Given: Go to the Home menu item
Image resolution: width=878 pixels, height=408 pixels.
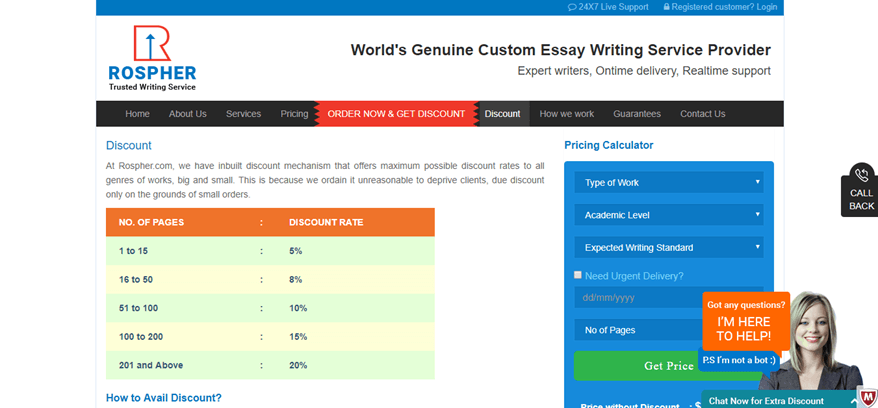Looking at the screenshot, I should [137, 114].
